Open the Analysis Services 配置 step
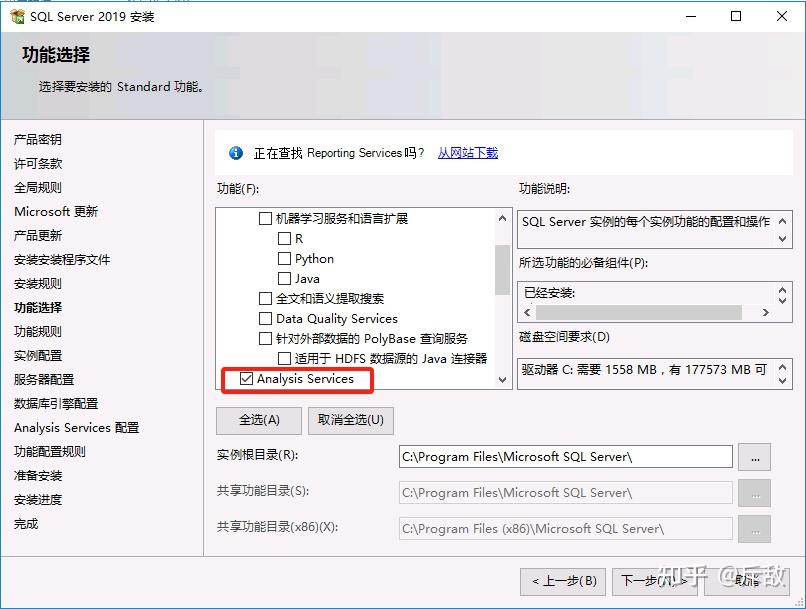 [78, 428]
